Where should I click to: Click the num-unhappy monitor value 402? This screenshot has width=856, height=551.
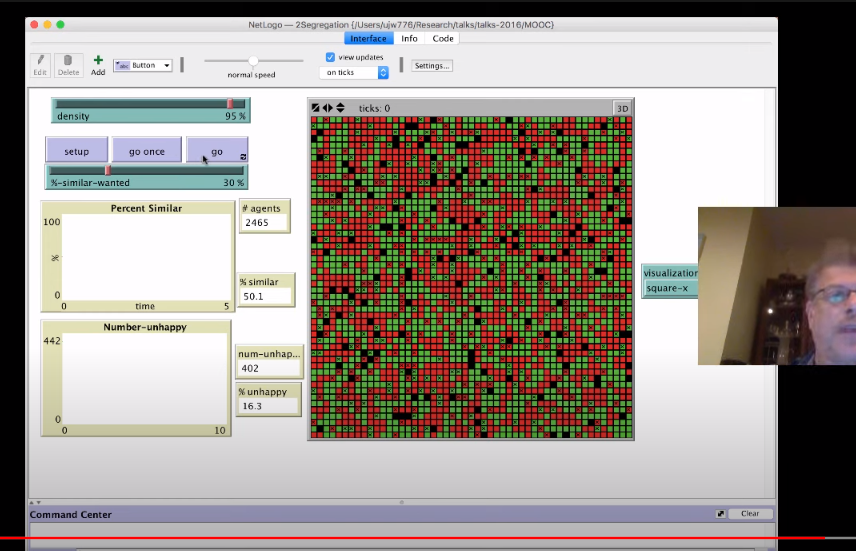tap(269, 368)
